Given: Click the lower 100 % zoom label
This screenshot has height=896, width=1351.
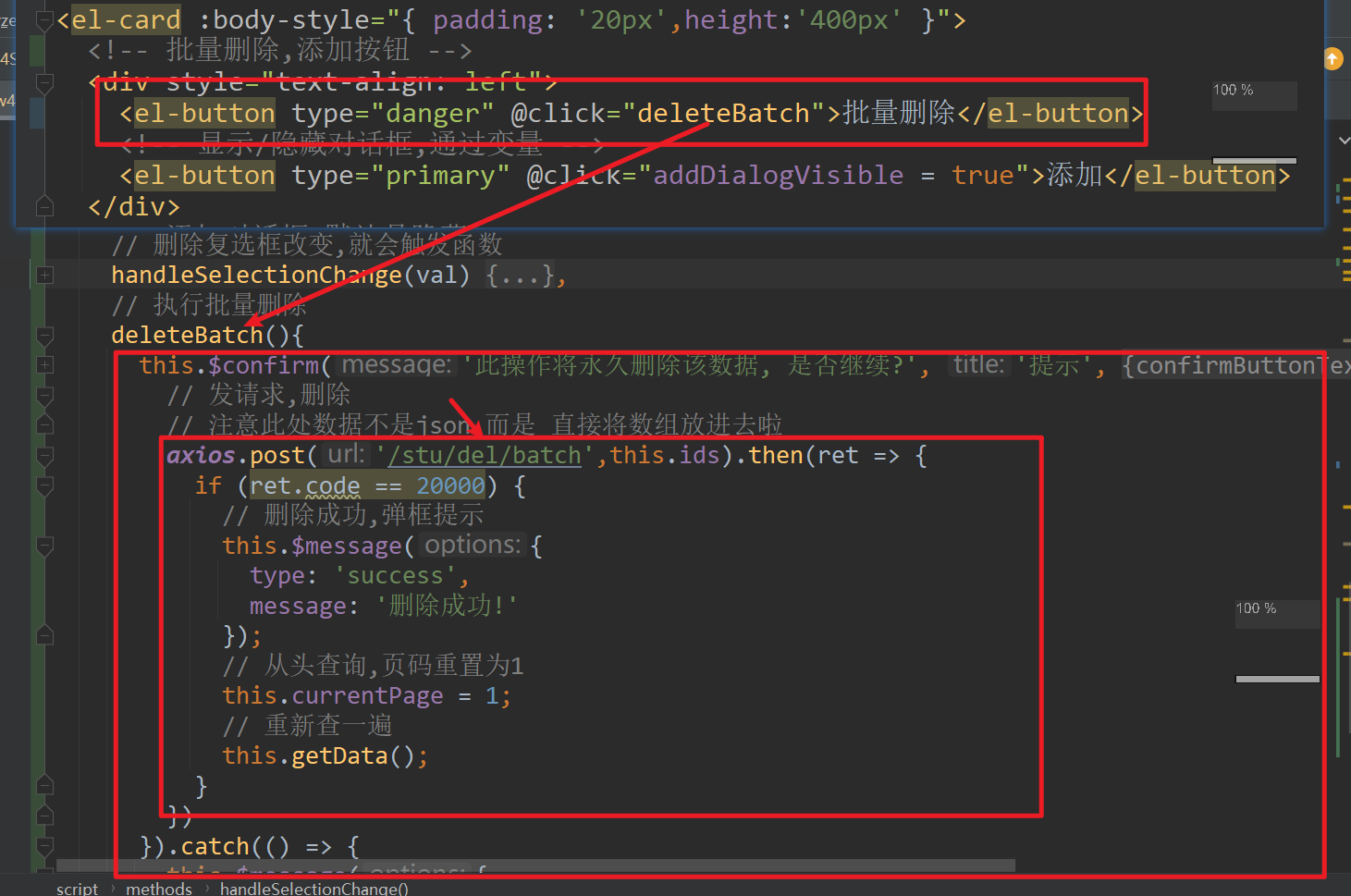Looking at the screenshot, I should click(x=1257, y=608).
